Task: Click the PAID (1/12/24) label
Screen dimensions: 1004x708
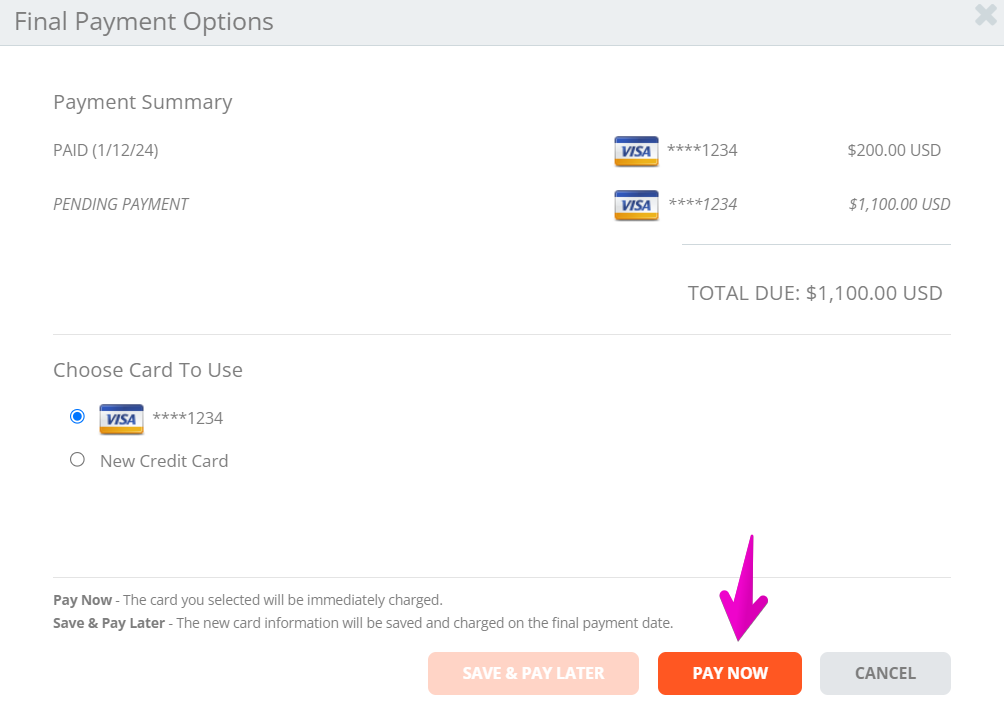Action: 106,150
